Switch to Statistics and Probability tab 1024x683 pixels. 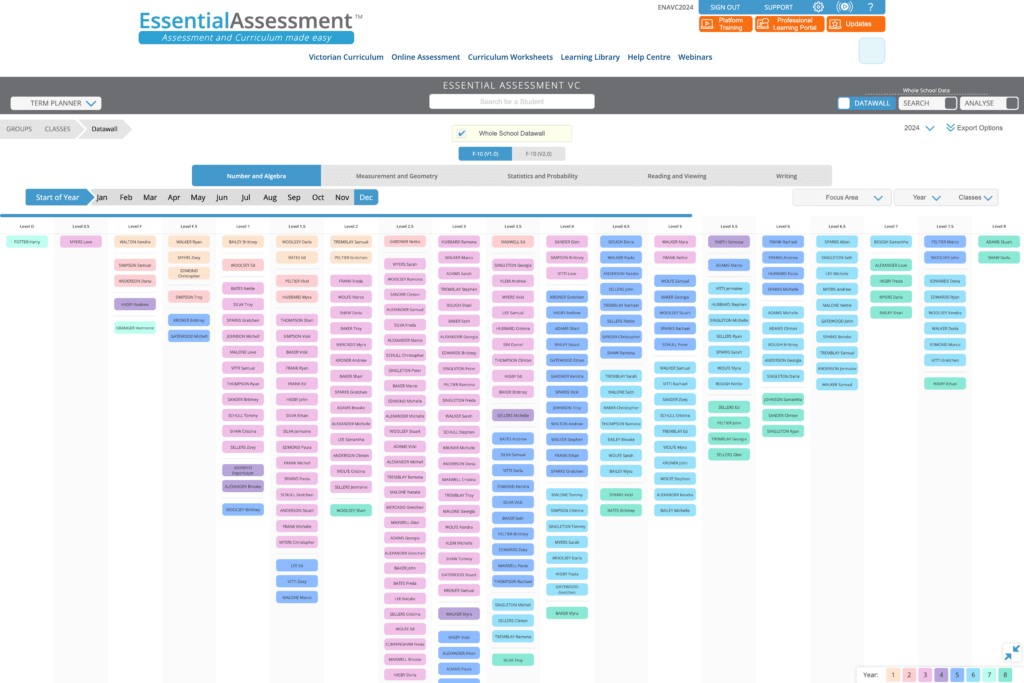[x=542, y=176]
